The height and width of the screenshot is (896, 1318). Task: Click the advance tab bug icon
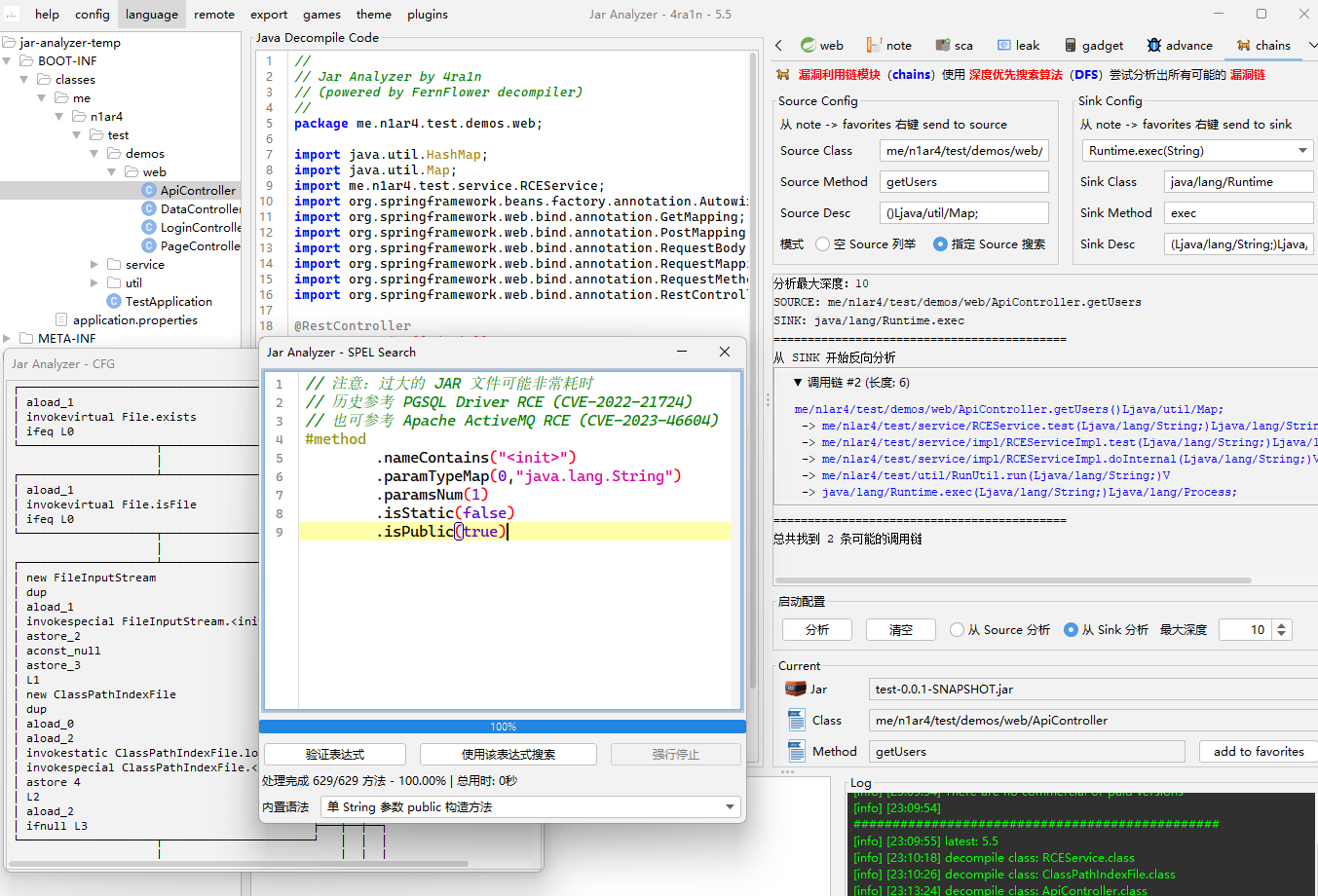[x=1154, y=45]
